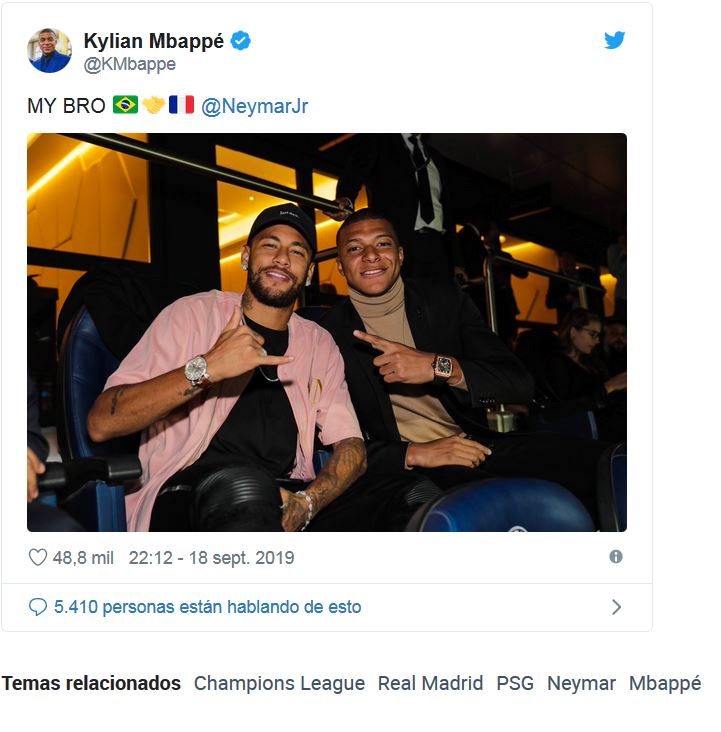Like the tweet with heart icon

pos(38,558)
